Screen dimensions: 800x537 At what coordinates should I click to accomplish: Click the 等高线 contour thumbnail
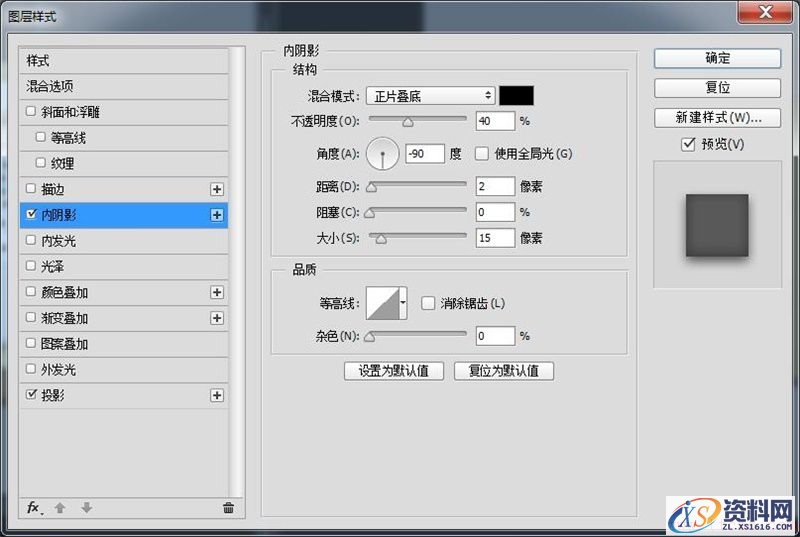tap(383, 303)
